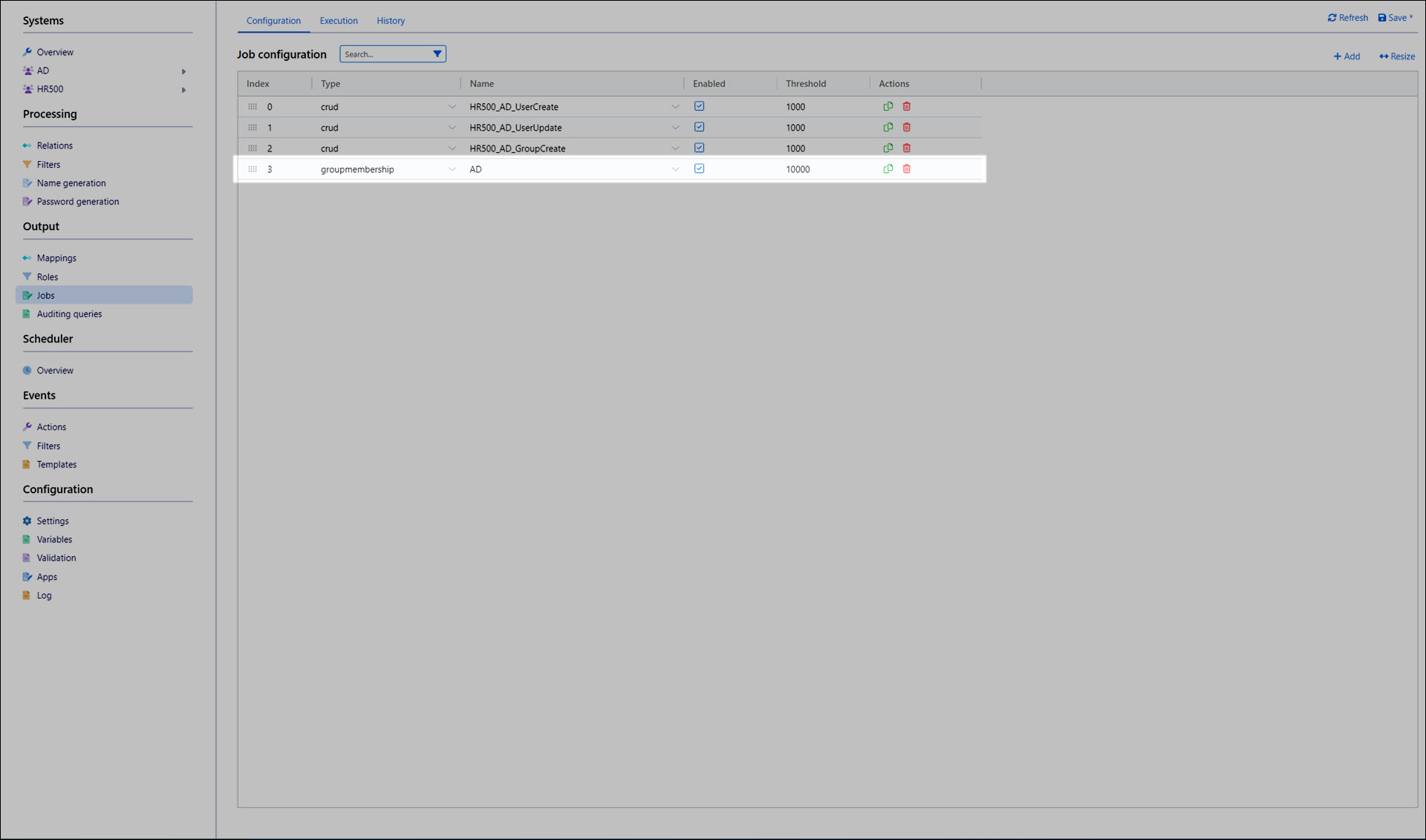This screenshot has width=1426, height=840.
Task: Toggle Enabled checkbox for HR500_AD_UserUpdate
Action: pyautogui.click(x=699, y=127)
